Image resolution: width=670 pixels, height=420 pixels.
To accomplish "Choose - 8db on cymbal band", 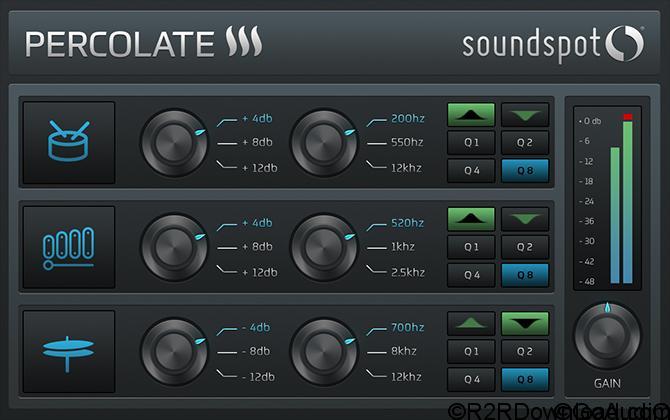I will pyautogui.click(x=256, y=351).
